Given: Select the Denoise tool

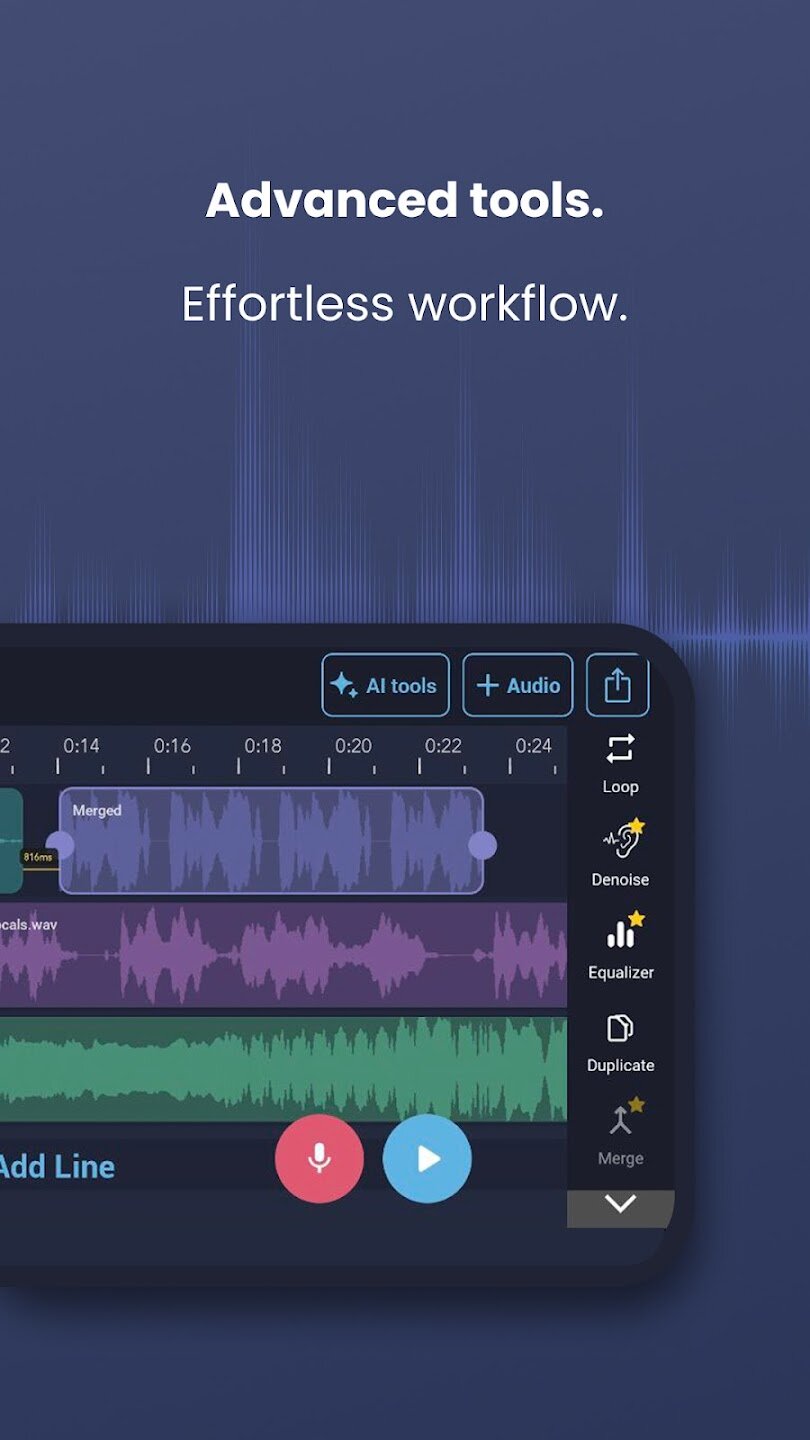Looking at the screenshot, I should [x=620, y=853].
